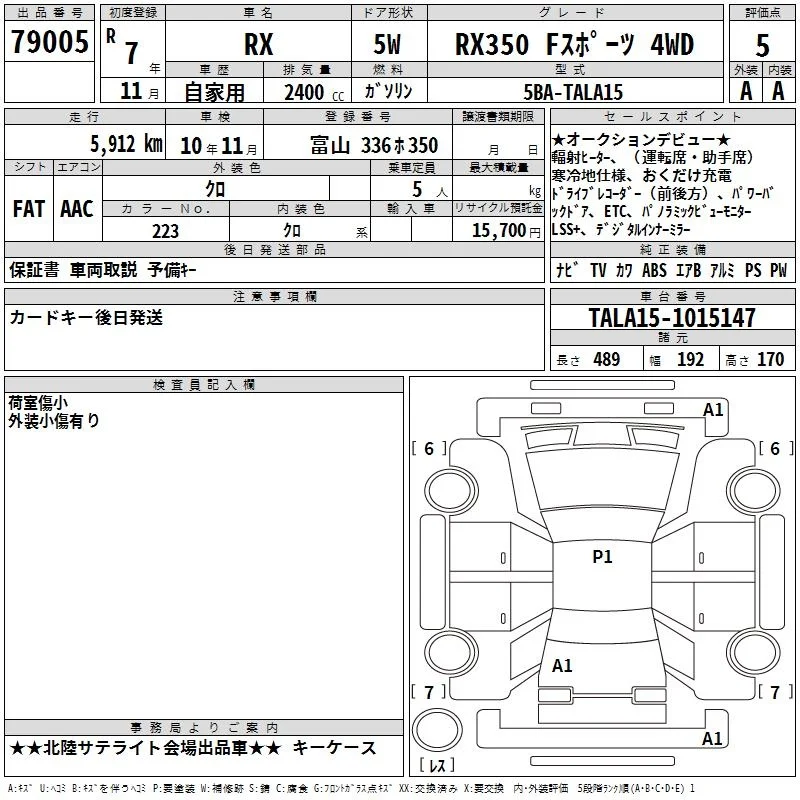Click the overall evaluation score 5
The height and width of the screenshot is (800, 800).
[762, 46]
